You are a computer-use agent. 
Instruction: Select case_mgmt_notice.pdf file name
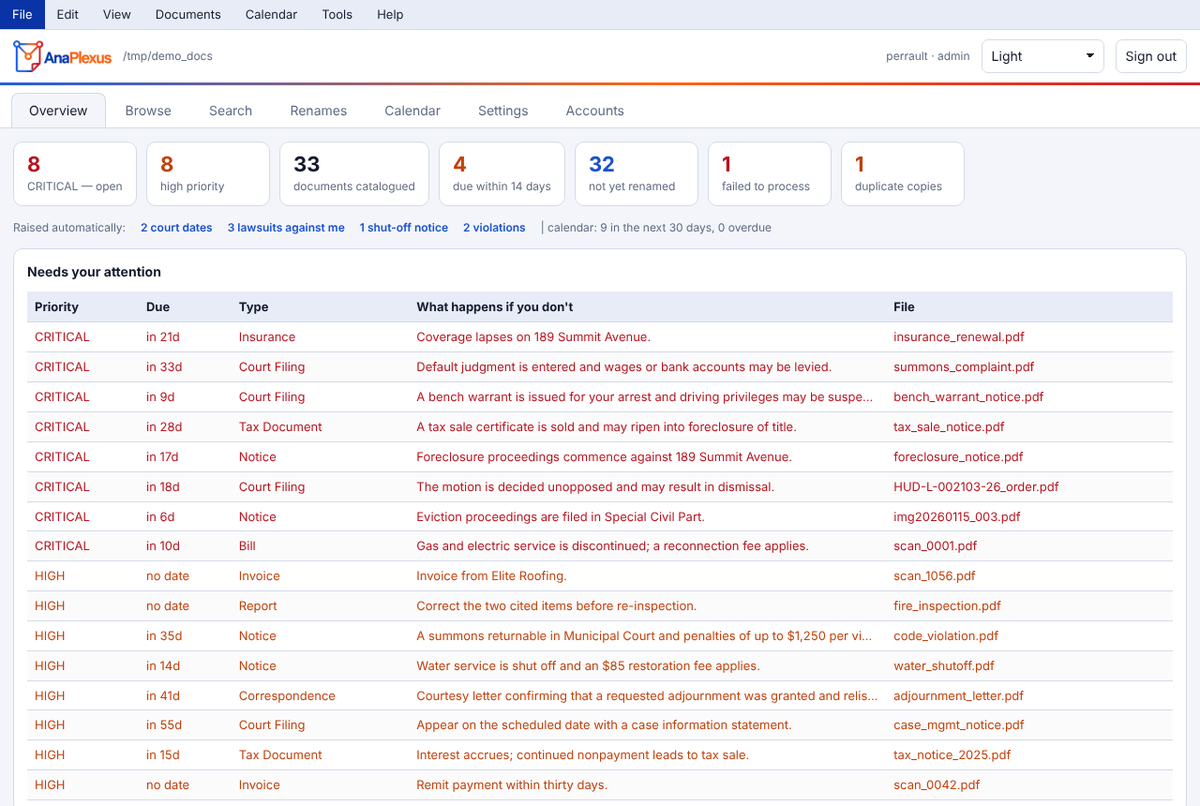pyautogui.click(x=959, y=725)
